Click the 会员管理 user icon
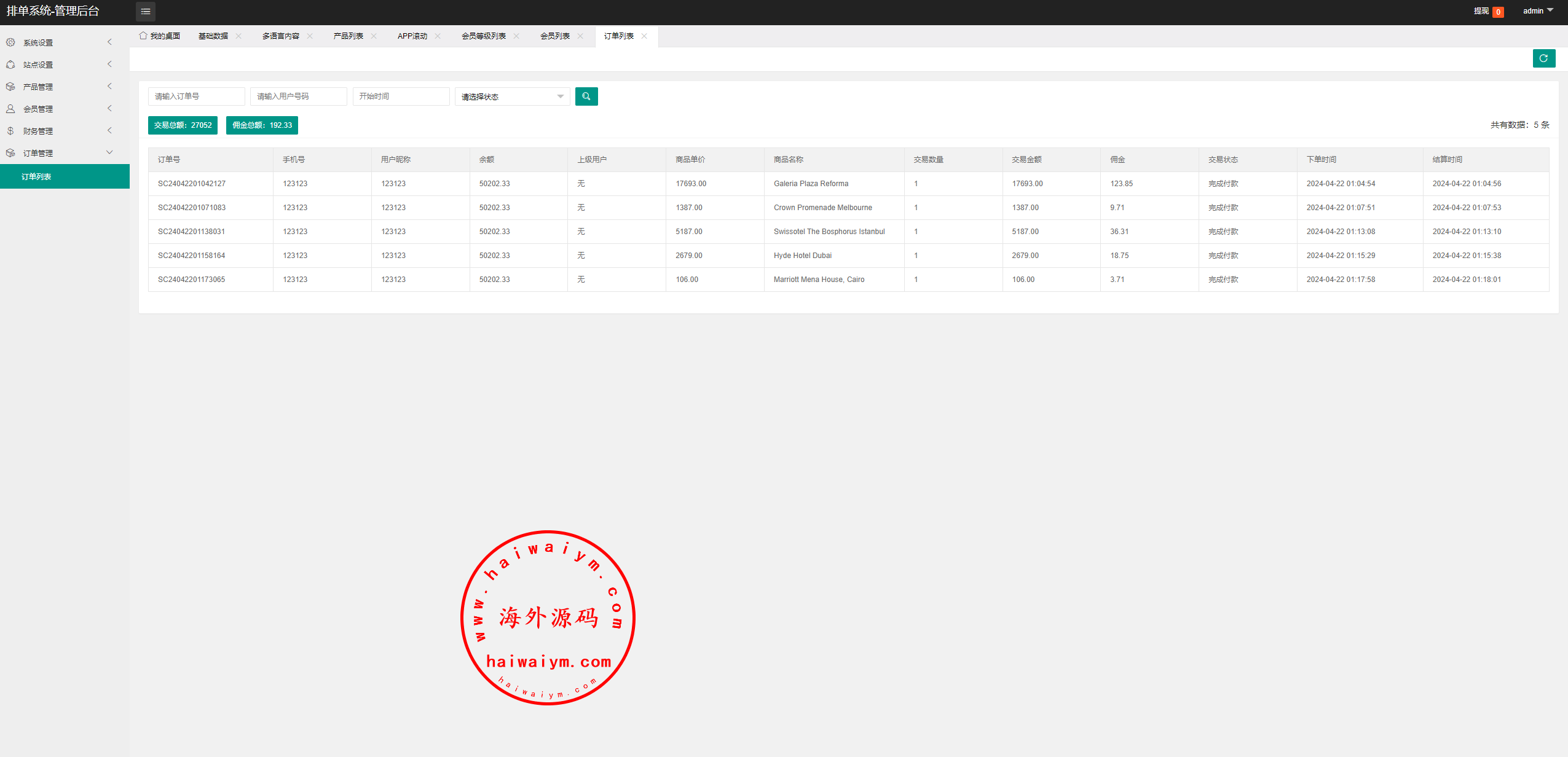The height and width of the screenshot is (757, 1568). point(10,109)
